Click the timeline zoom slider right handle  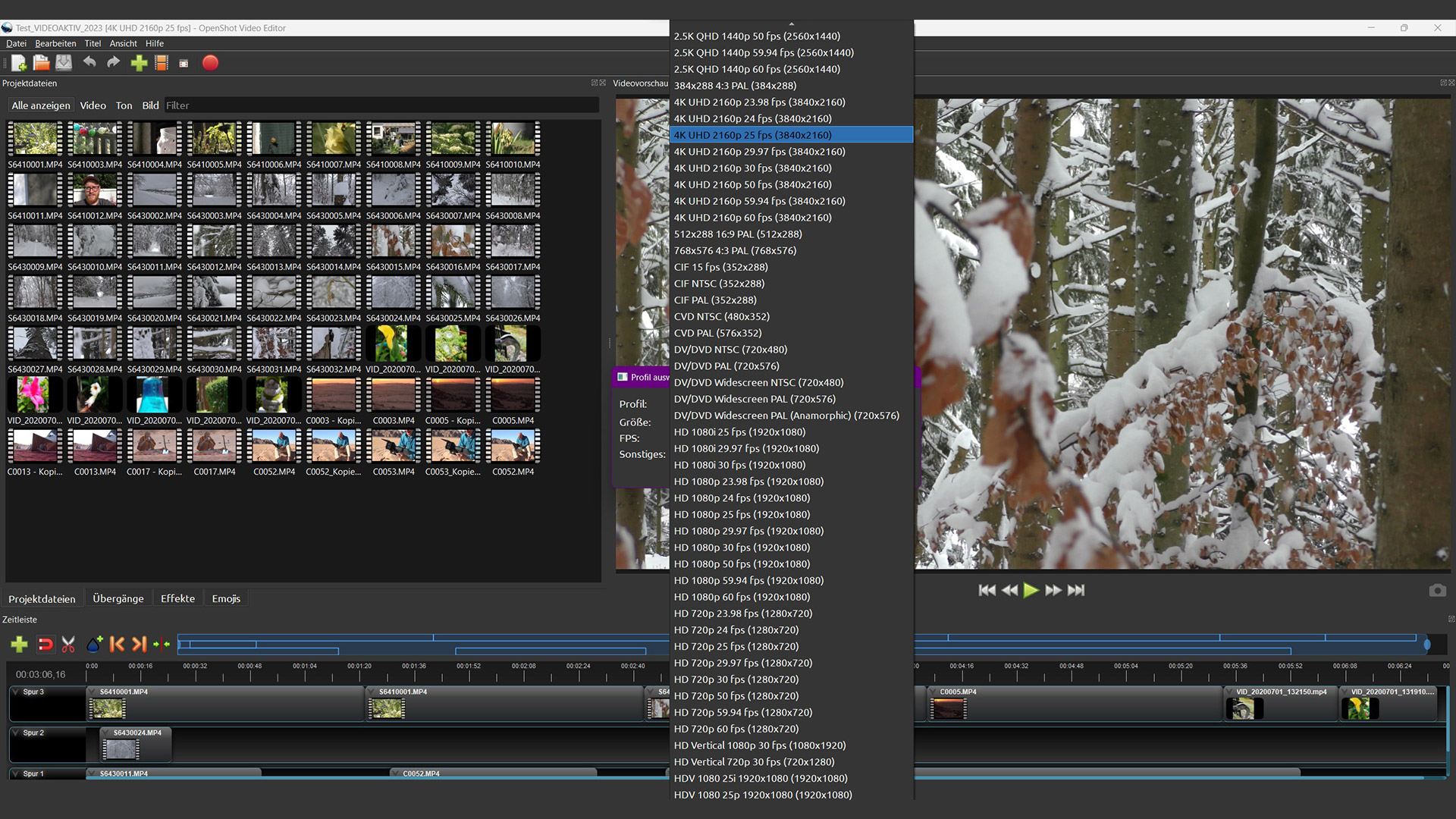[x=1426, y=645]
